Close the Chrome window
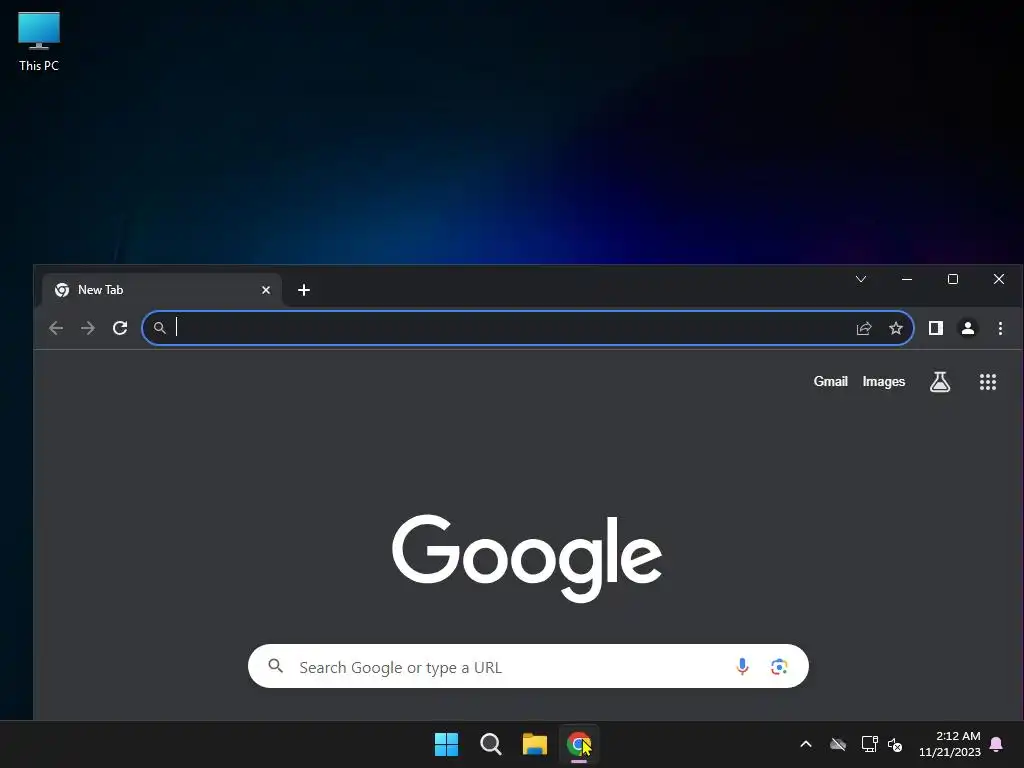This screenshot has height=768, width=1024. pos(999,279)
